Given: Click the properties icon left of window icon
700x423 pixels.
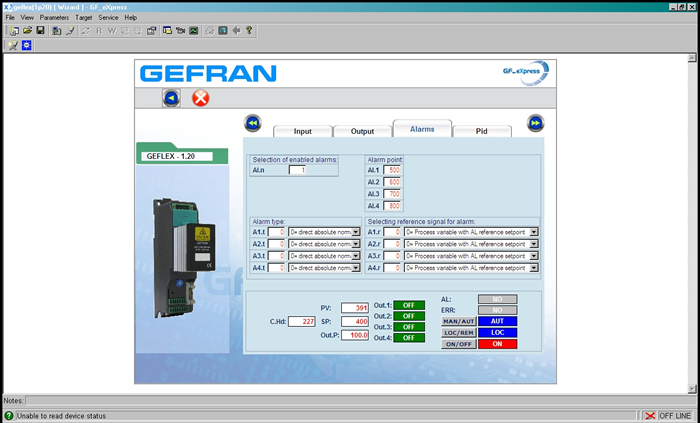Looking at the screenshot, I should 152,31.
